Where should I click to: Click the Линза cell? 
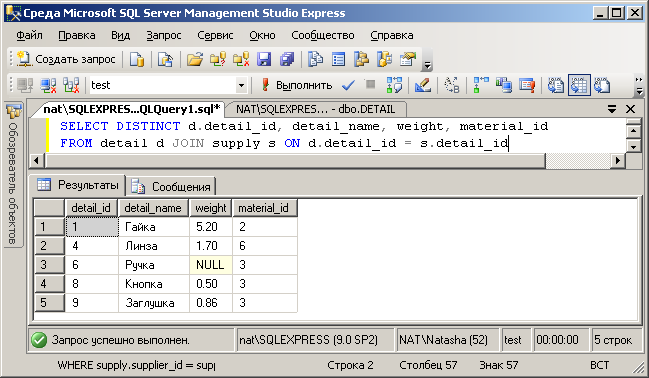(x=154, y=246)
